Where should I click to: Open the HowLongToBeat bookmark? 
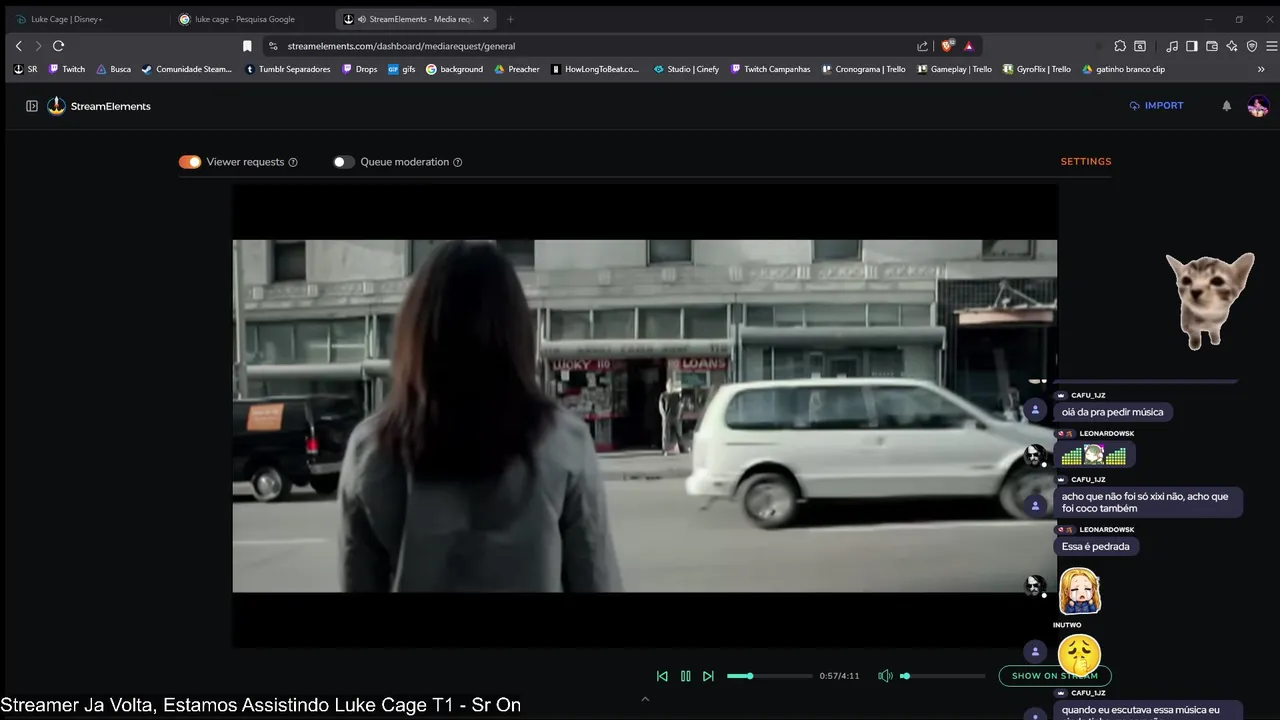(x=595, y=69)
